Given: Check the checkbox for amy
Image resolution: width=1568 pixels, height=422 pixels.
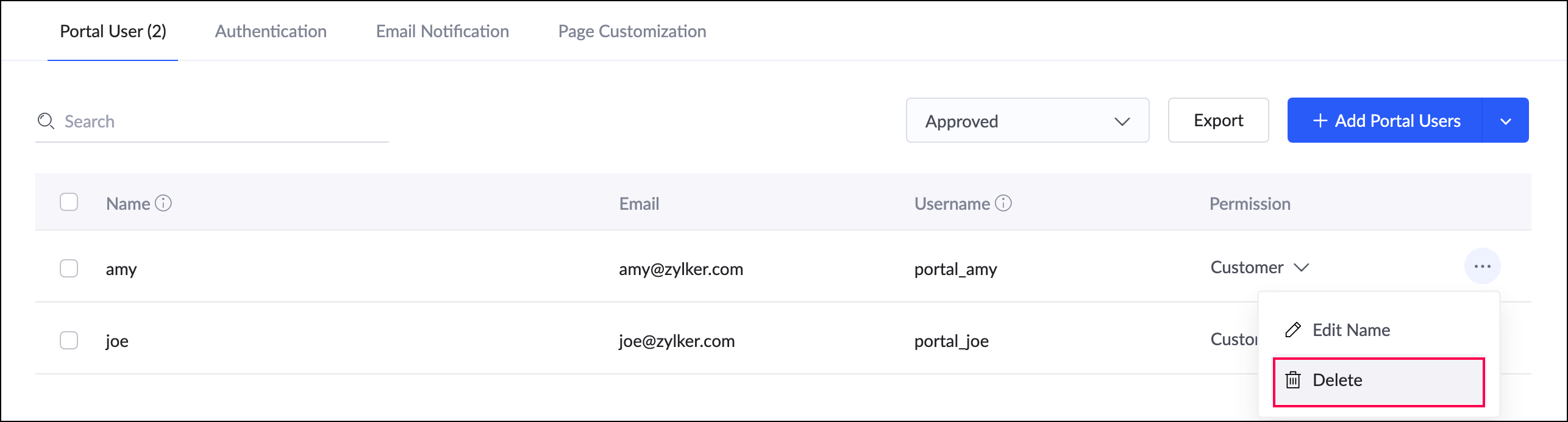Looking at the screenshot, I should point(69,268).
